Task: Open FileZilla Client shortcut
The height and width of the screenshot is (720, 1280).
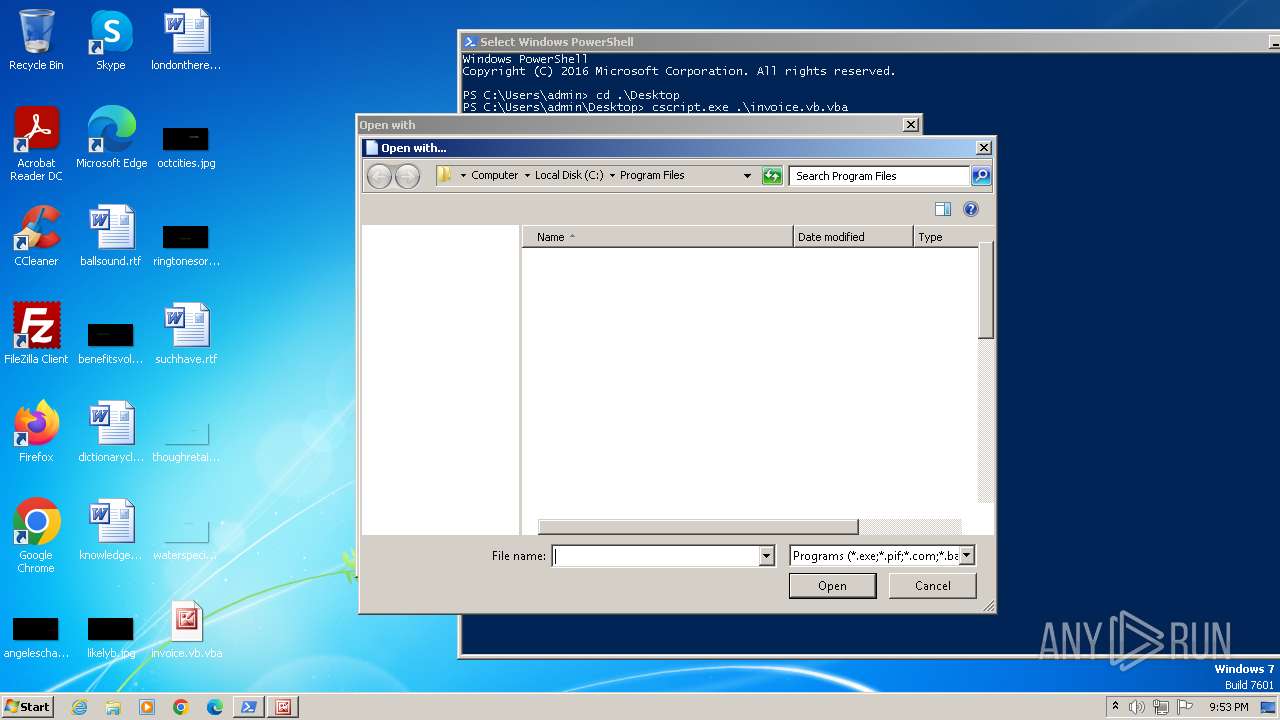Action: (x=36, y=334)
